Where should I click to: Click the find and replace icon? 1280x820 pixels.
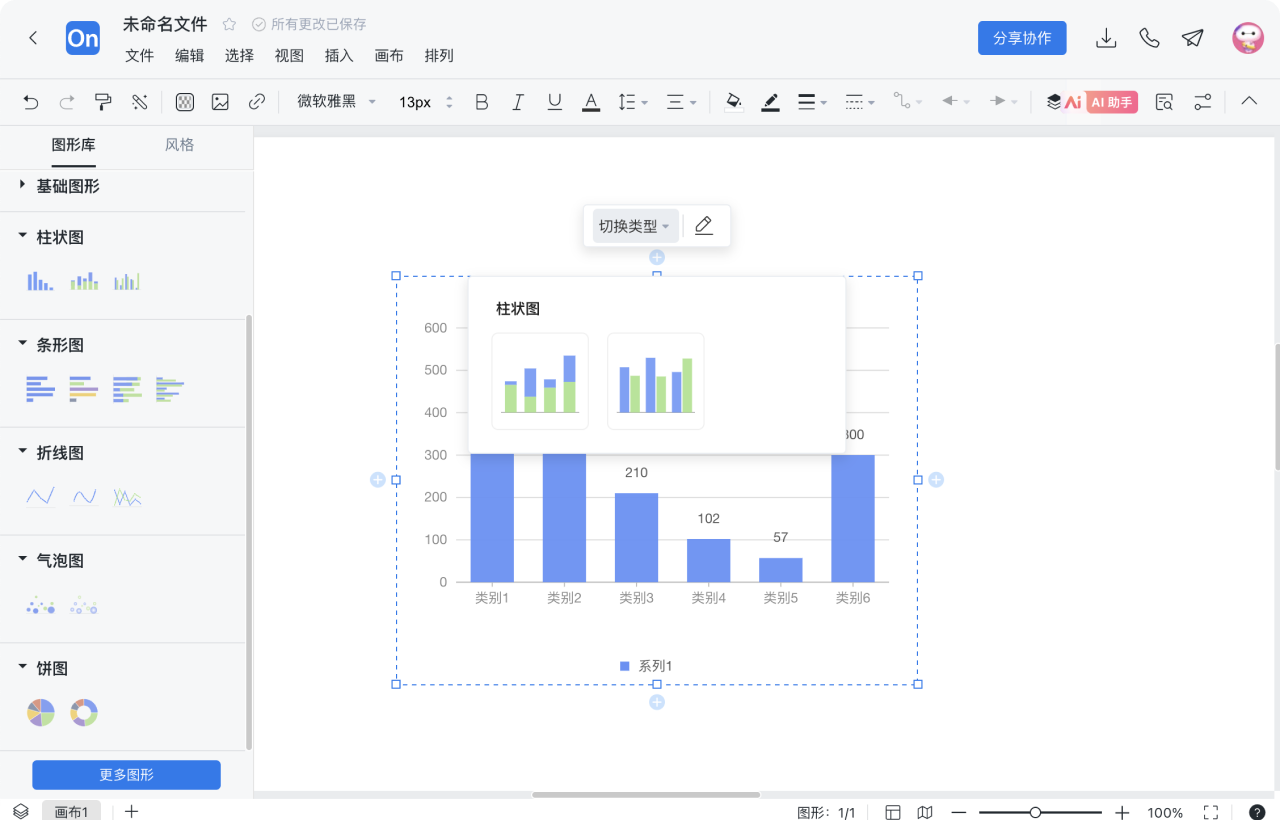pos(1163,101)
